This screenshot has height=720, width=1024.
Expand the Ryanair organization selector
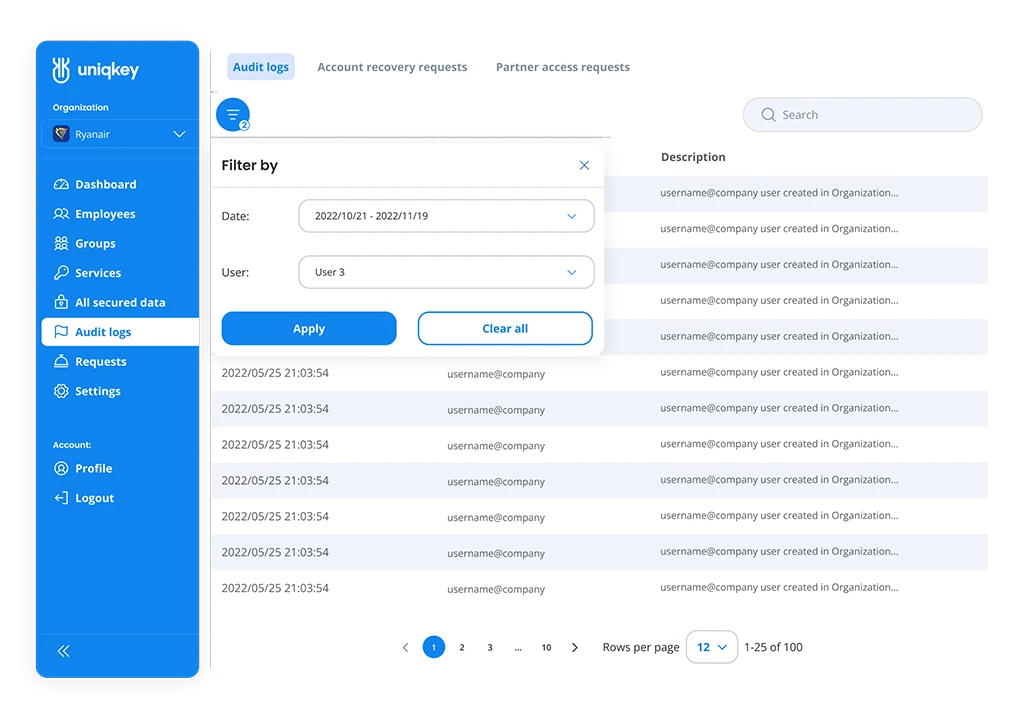(119, 133)
